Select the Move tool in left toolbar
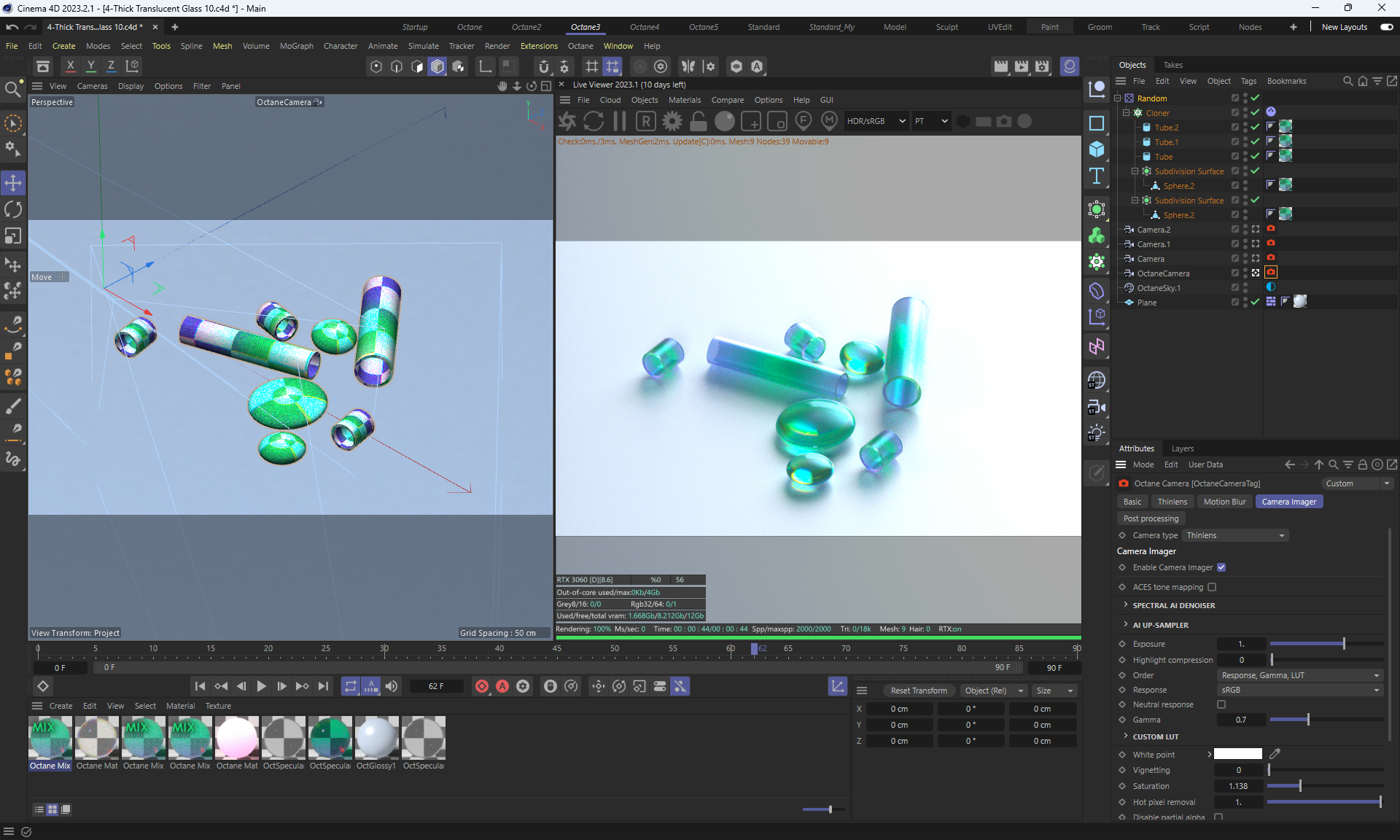Viewport: 1400px width, 840px height. tap(13, 183)
